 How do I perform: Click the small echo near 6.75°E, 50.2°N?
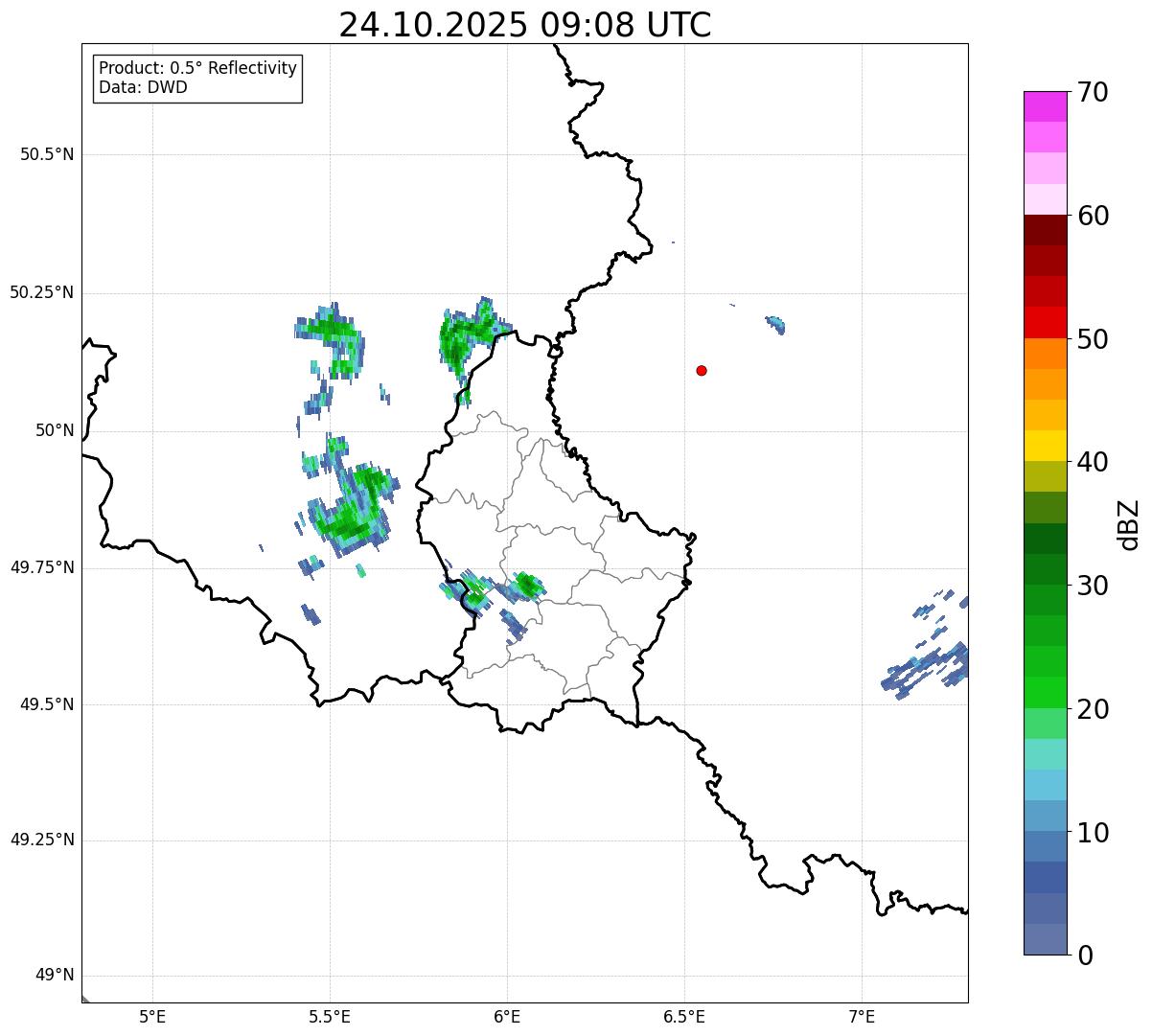point(775,325)
